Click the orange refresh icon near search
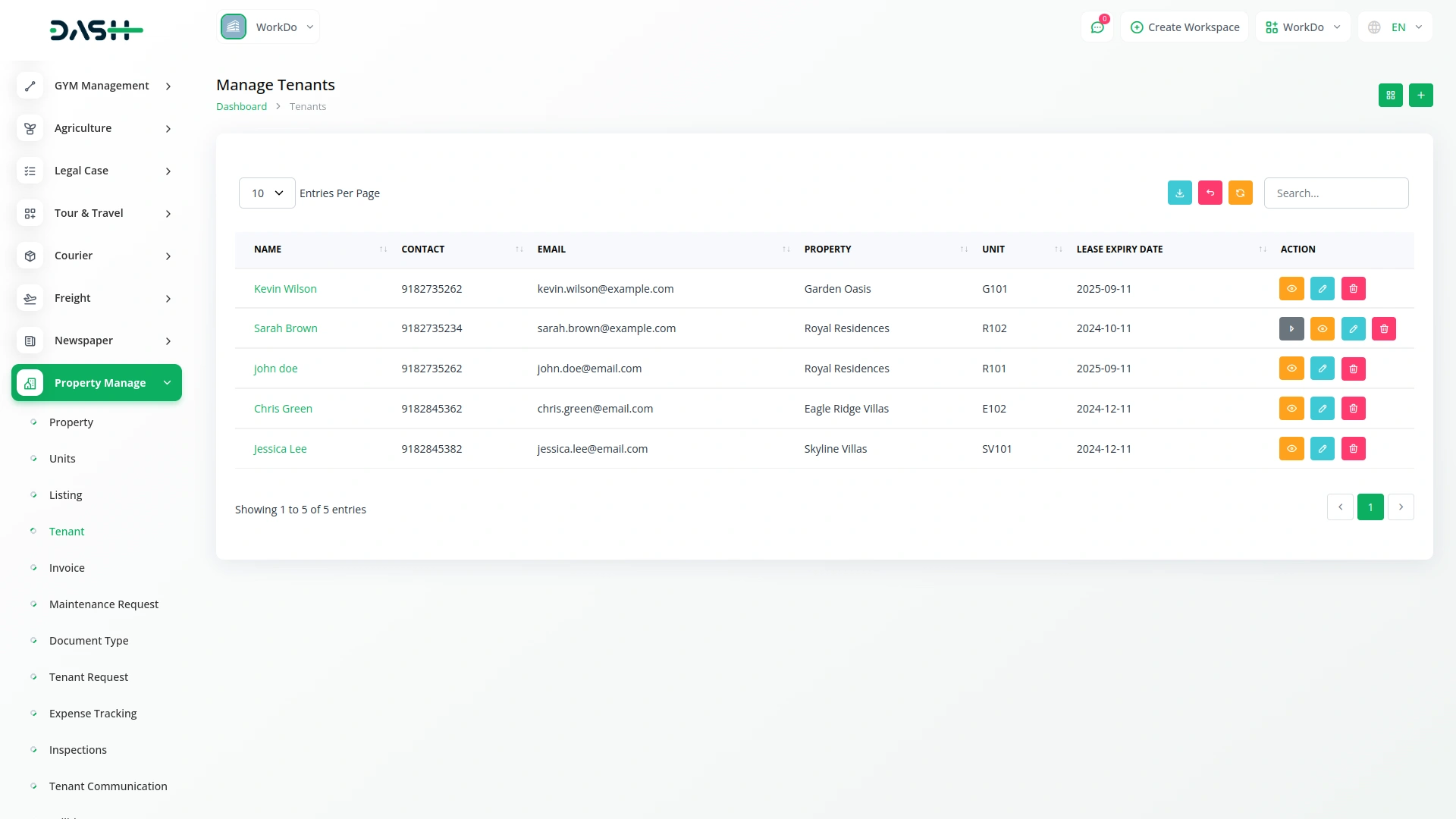This screenshot has height=819, width=1456. [1240, 193]
